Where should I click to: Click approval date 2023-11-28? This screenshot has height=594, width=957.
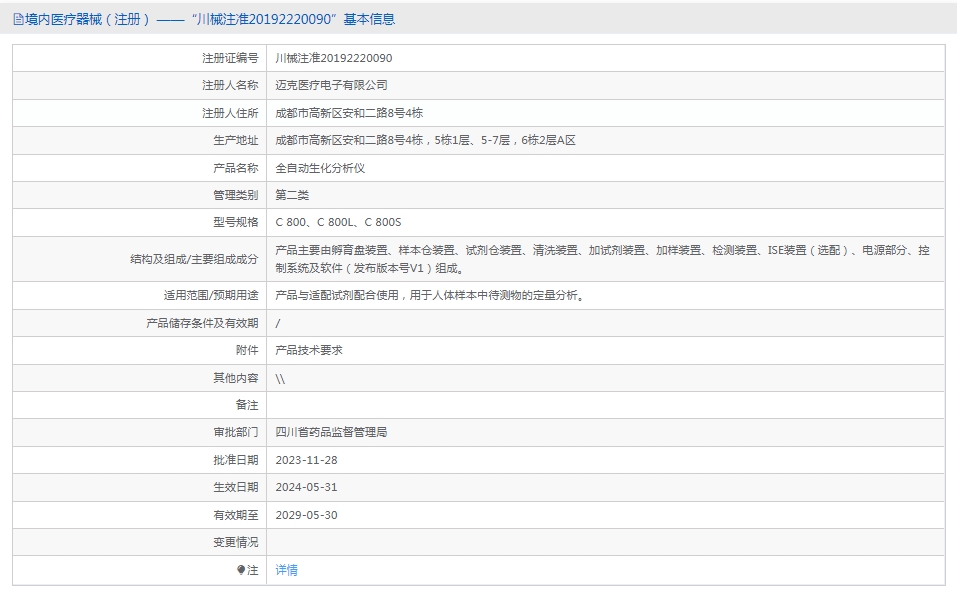(306, 460)
